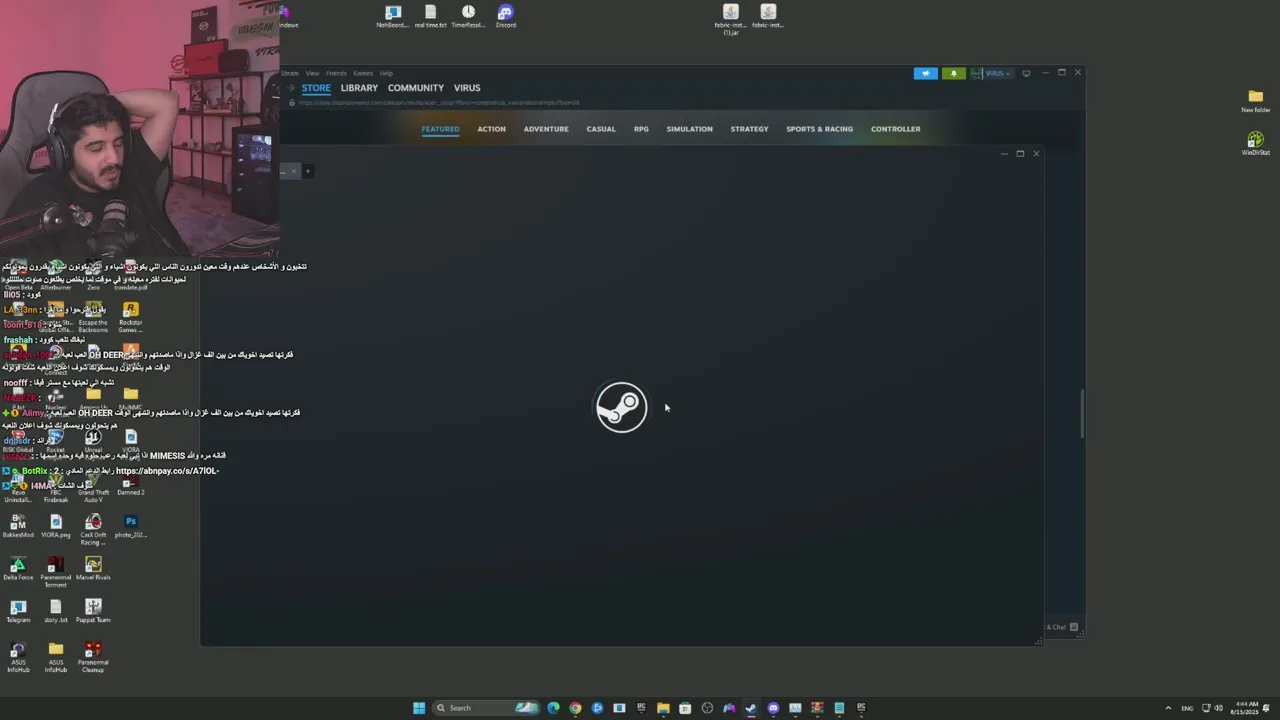Click the blue Steam announcements megaphone button
The width and height of the screenshot is (1280, 720).
(926, 73)
